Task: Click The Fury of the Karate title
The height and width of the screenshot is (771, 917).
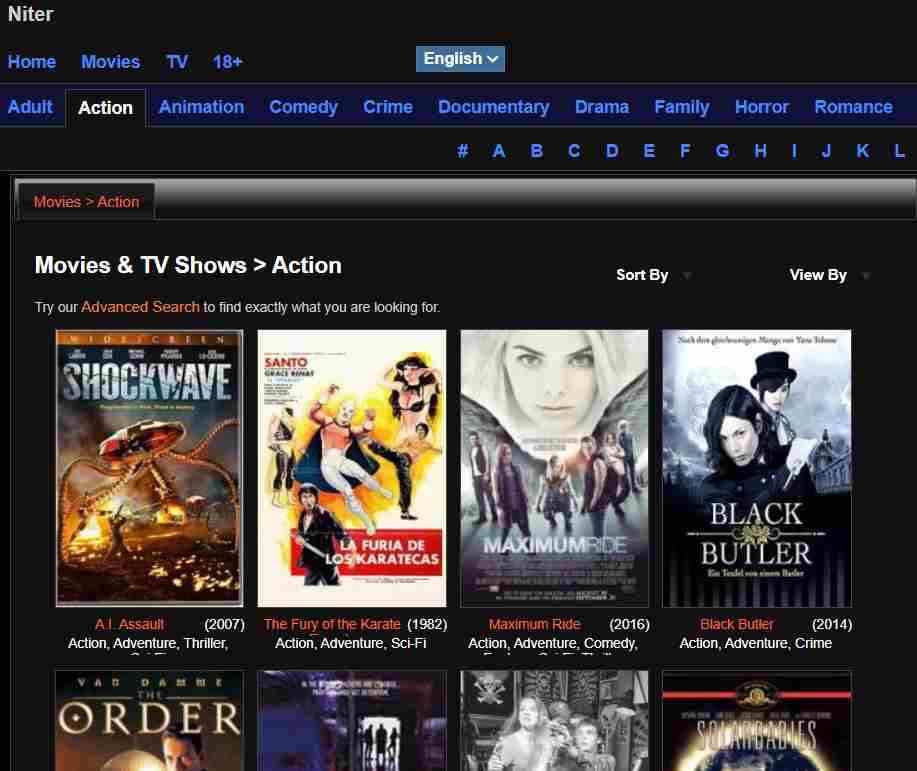Action: coord(332,624)
